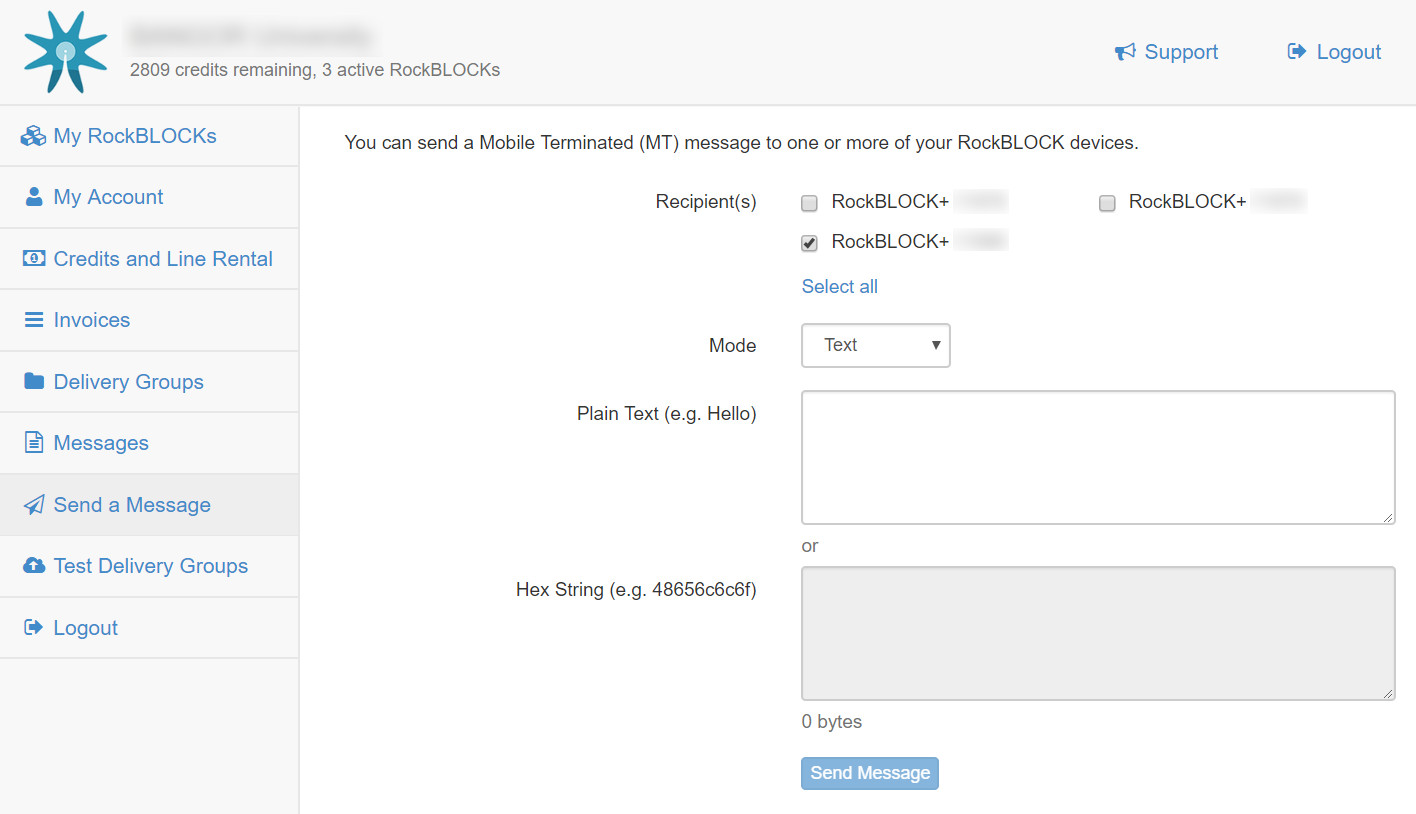Click into the Plain Text message box
Screen dimensions: 1416x814
point(1098,457)
